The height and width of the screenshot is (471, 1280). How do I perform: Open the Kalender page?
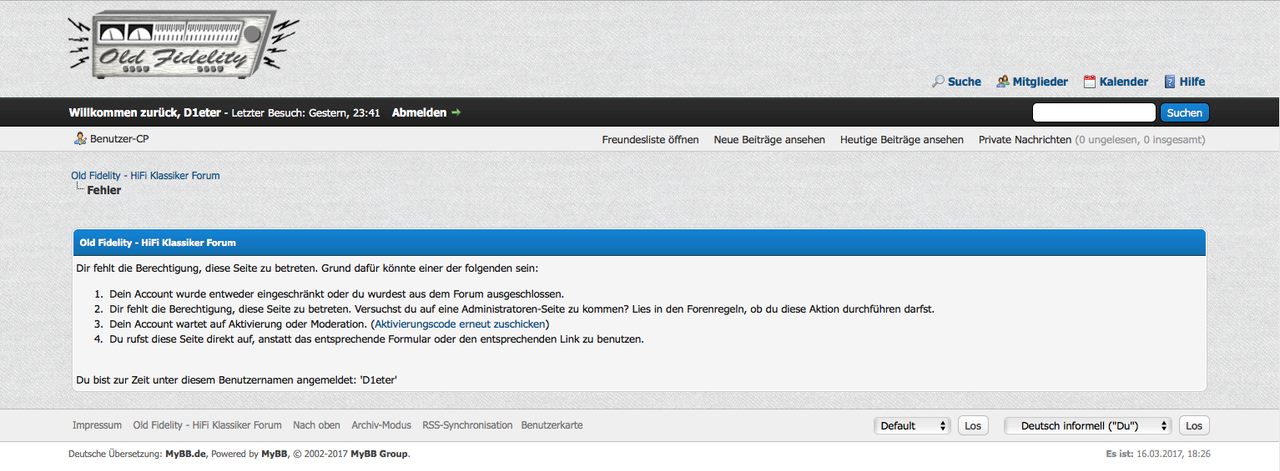click(1124, 82)
